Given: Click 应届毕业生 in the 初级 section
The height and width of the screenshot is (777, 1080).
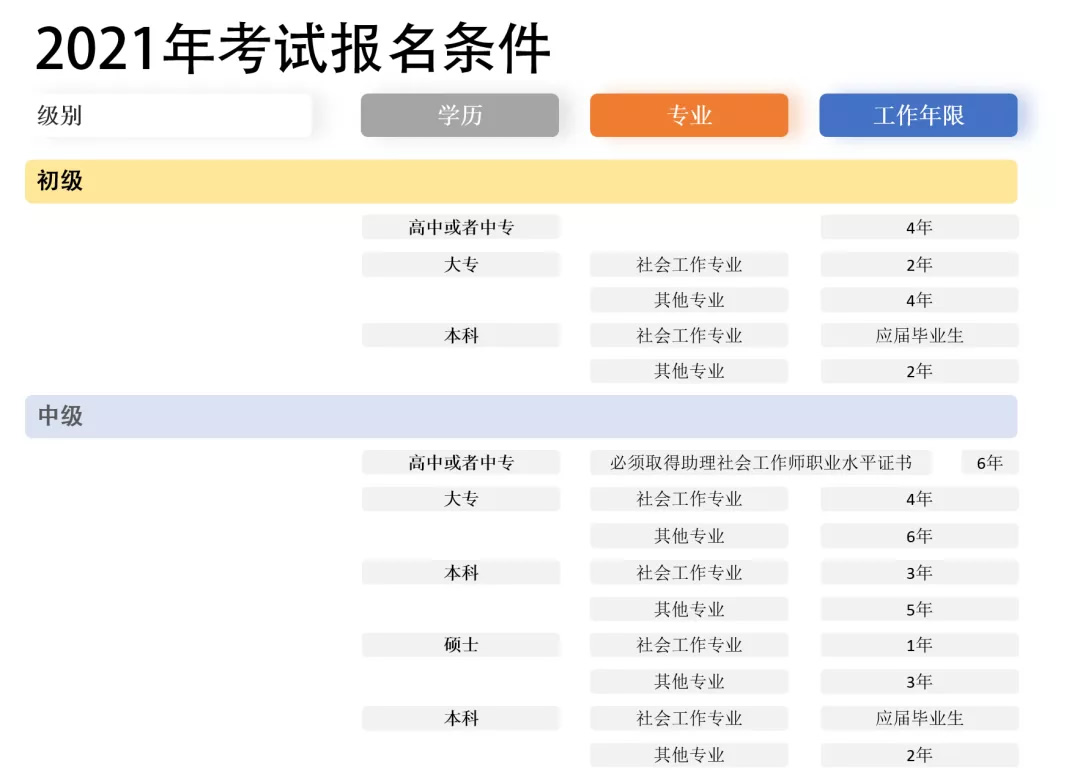Looking at the screenshot, I should pos(919,336).
